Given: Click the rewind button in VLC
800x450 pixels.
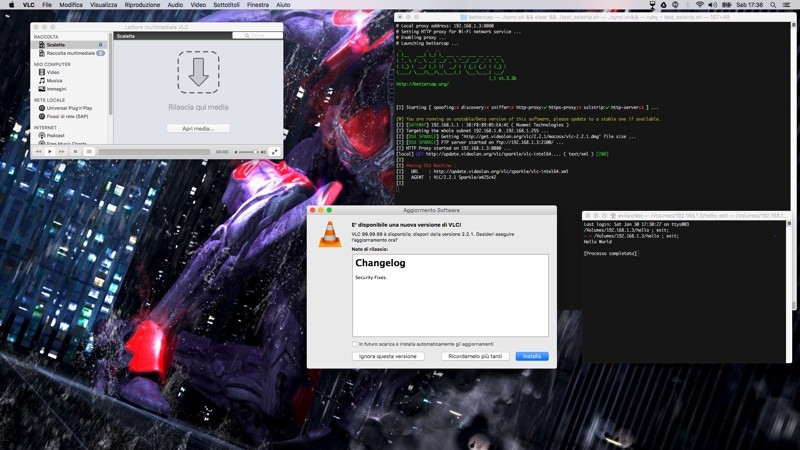Looking at the screenshot, I should [x=38, y=152].
